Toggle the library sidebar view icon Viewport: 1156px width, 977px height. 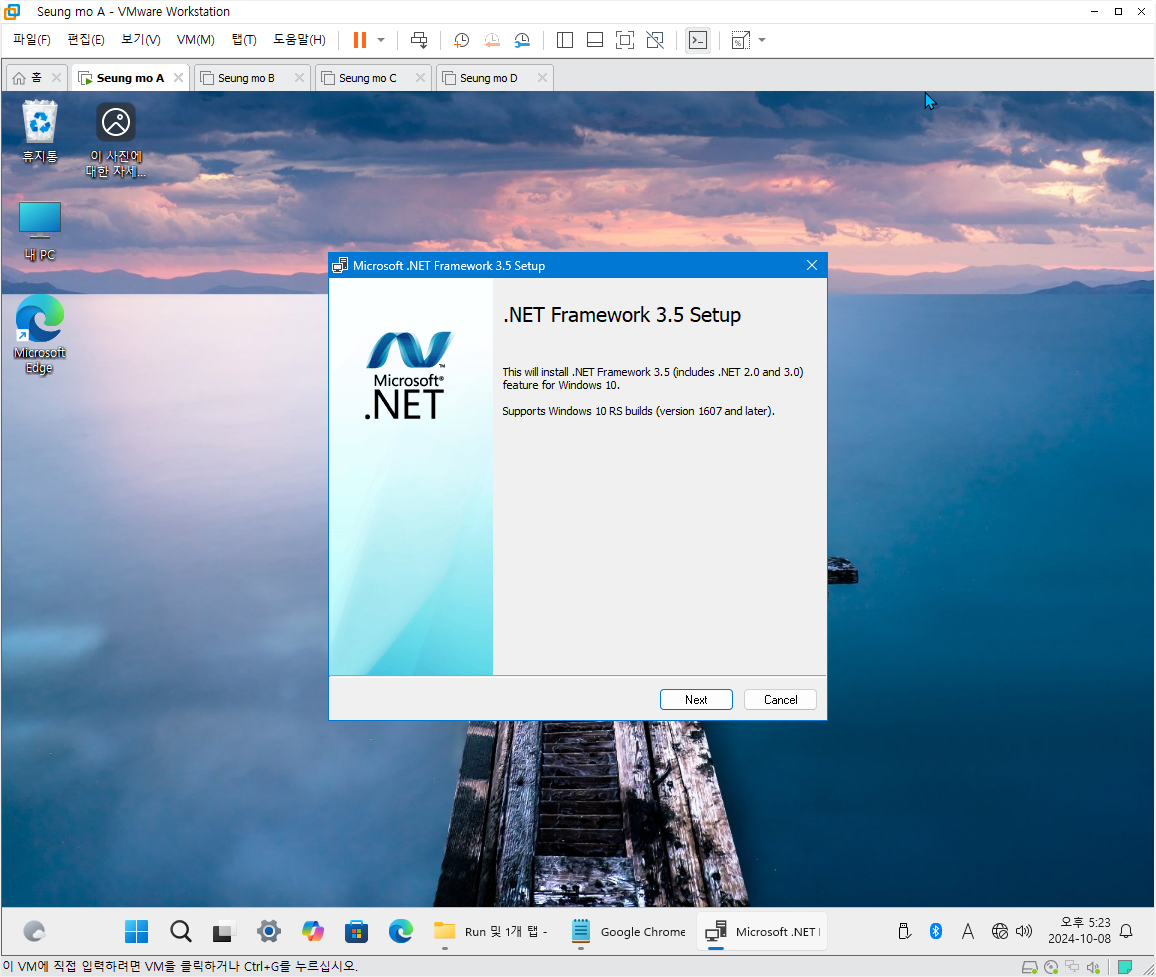565,40
